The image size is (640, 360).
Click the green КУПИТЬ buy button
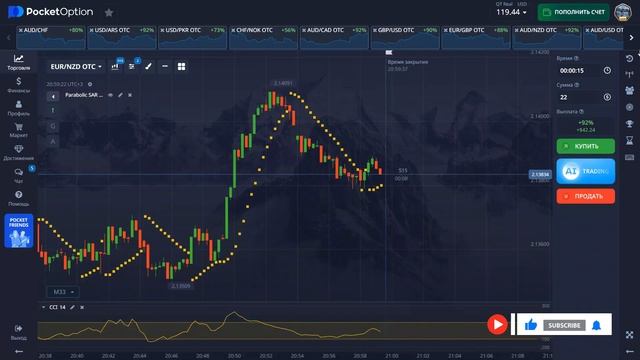pos(585,146)
